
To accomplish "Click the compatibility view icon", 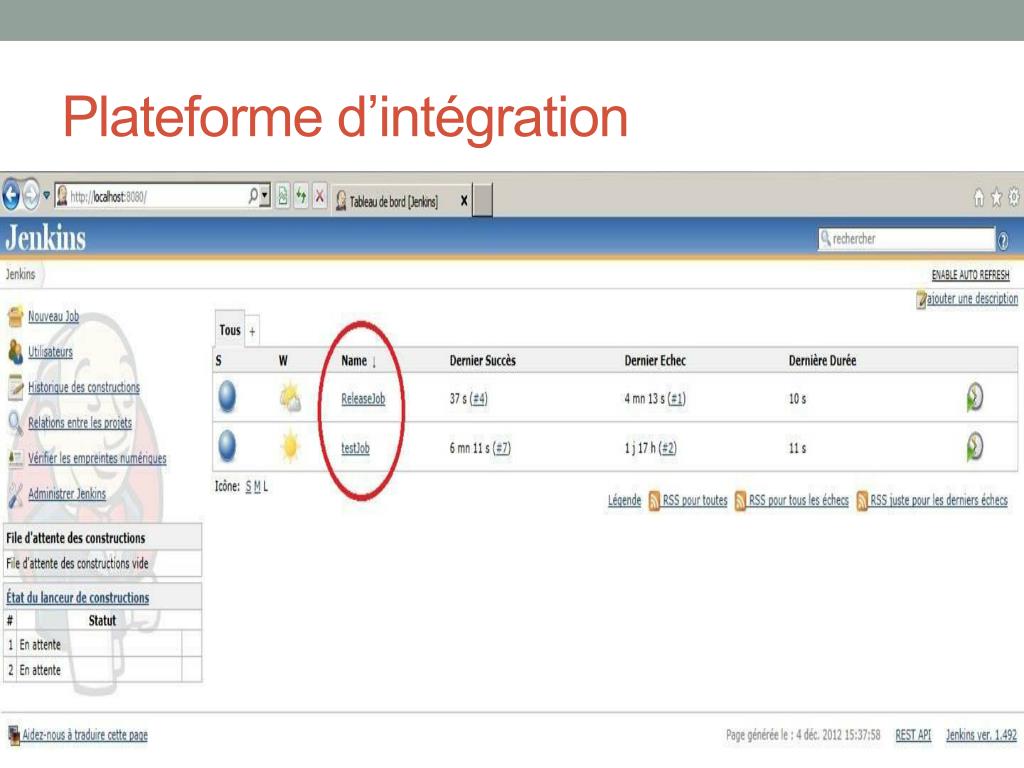I will (x=282, y=195).
